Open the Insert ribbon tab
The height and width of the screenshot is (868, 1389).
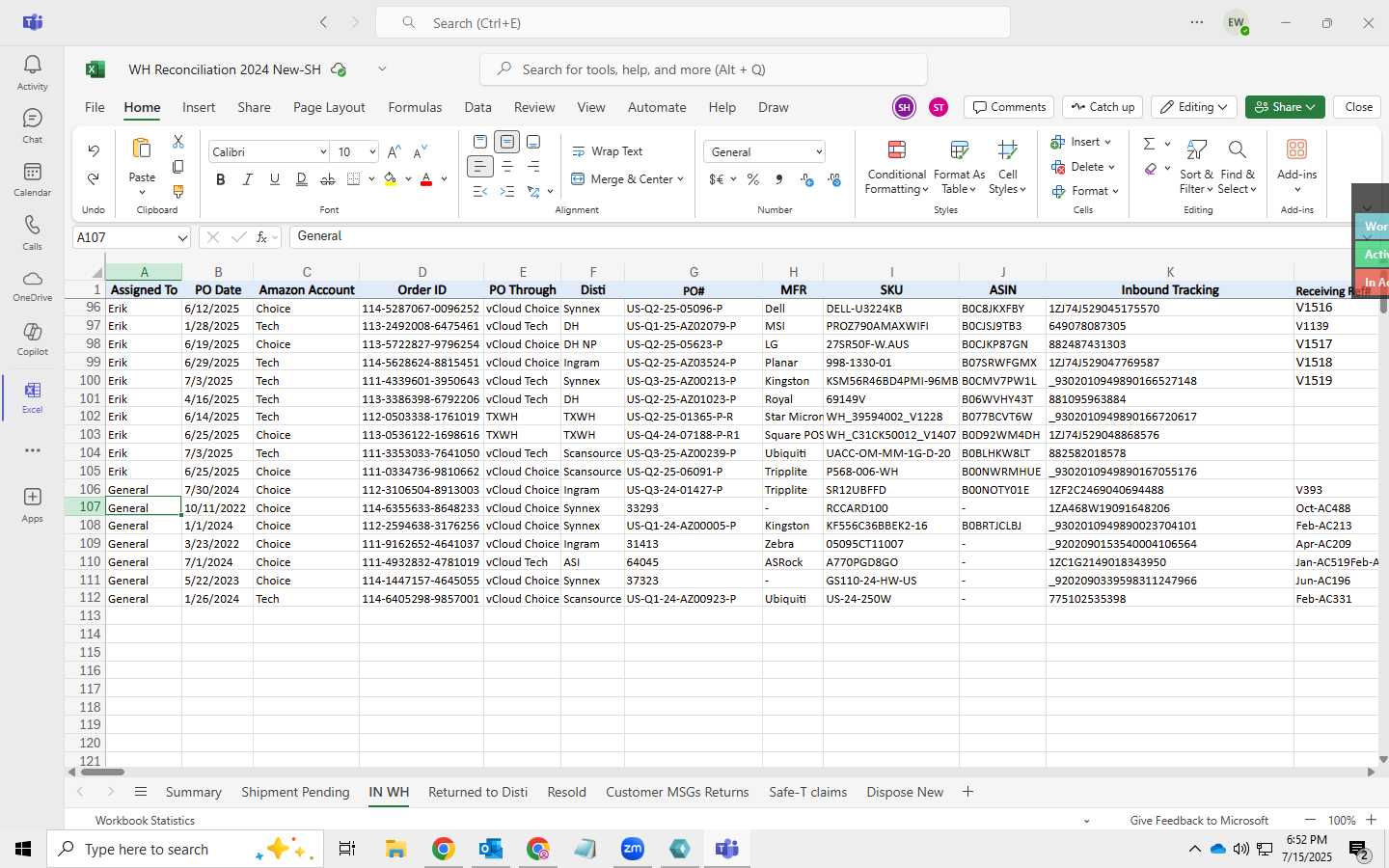199,107
